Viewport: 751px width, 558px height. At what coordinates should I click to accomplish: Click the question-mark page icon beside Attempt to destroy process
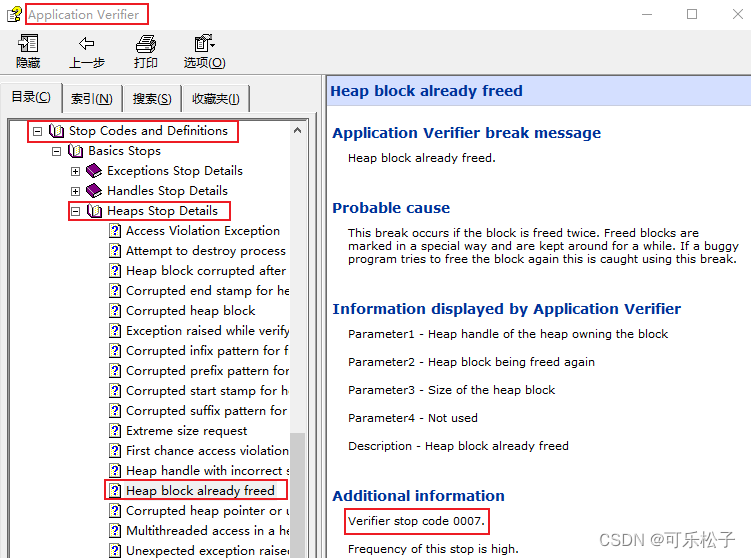click(115, 251)
